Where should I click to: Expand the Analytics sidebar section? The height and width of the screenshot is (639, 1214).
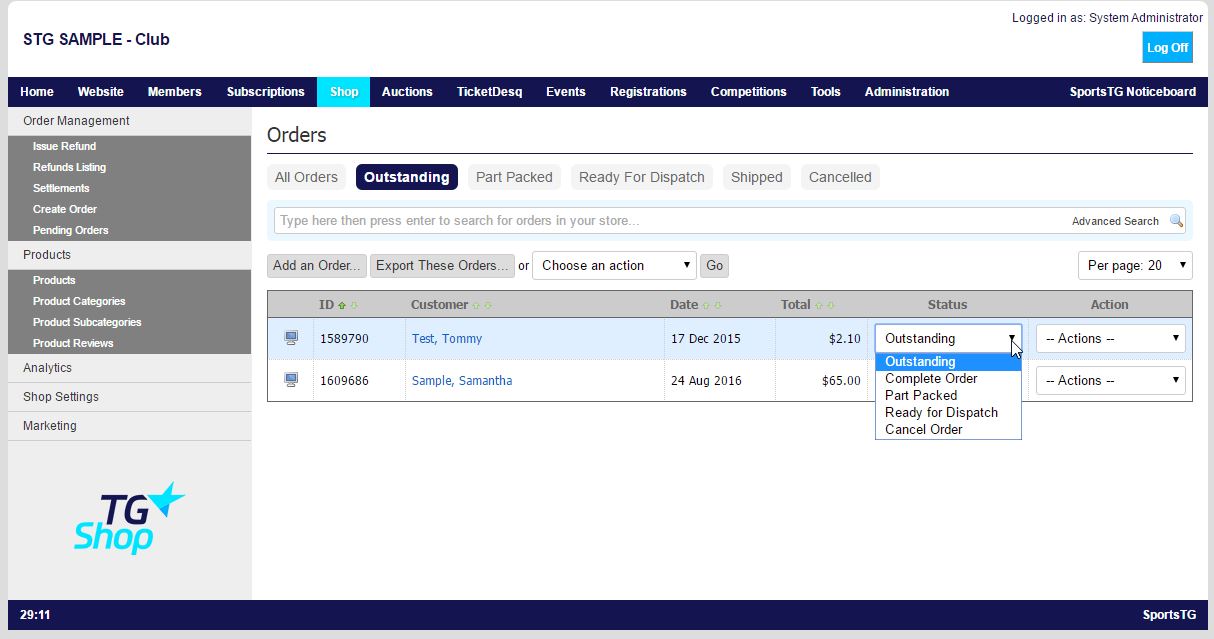(x=129, y=368)
